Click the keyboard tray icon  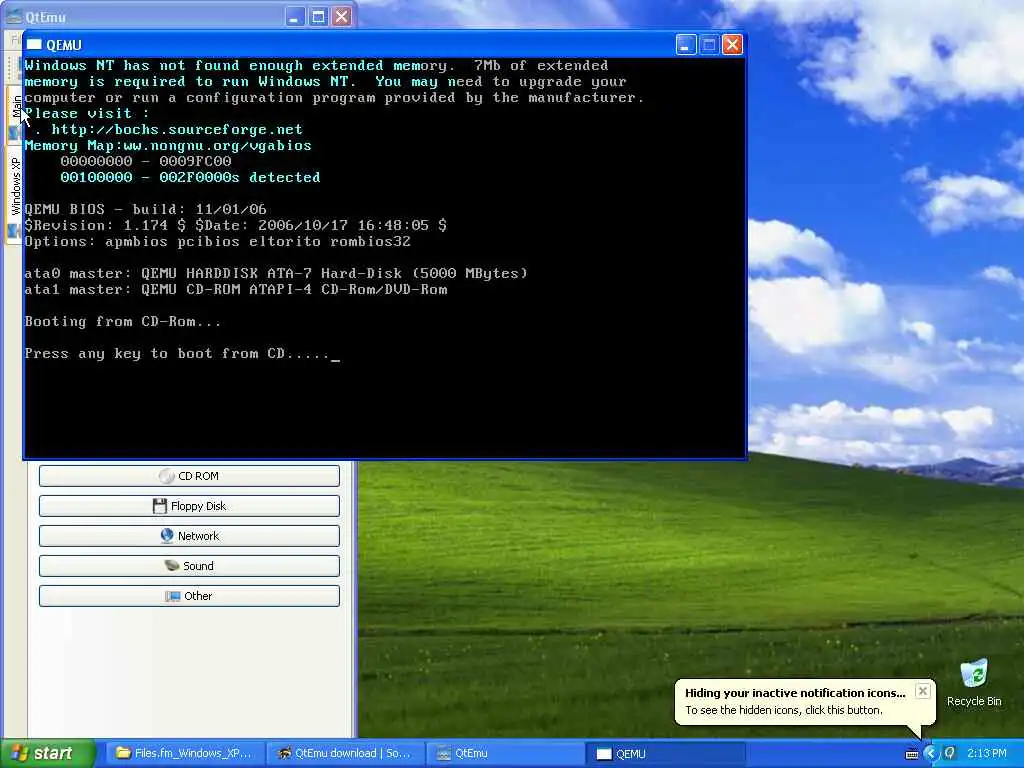pyautogui.click(x=912, y=754)
